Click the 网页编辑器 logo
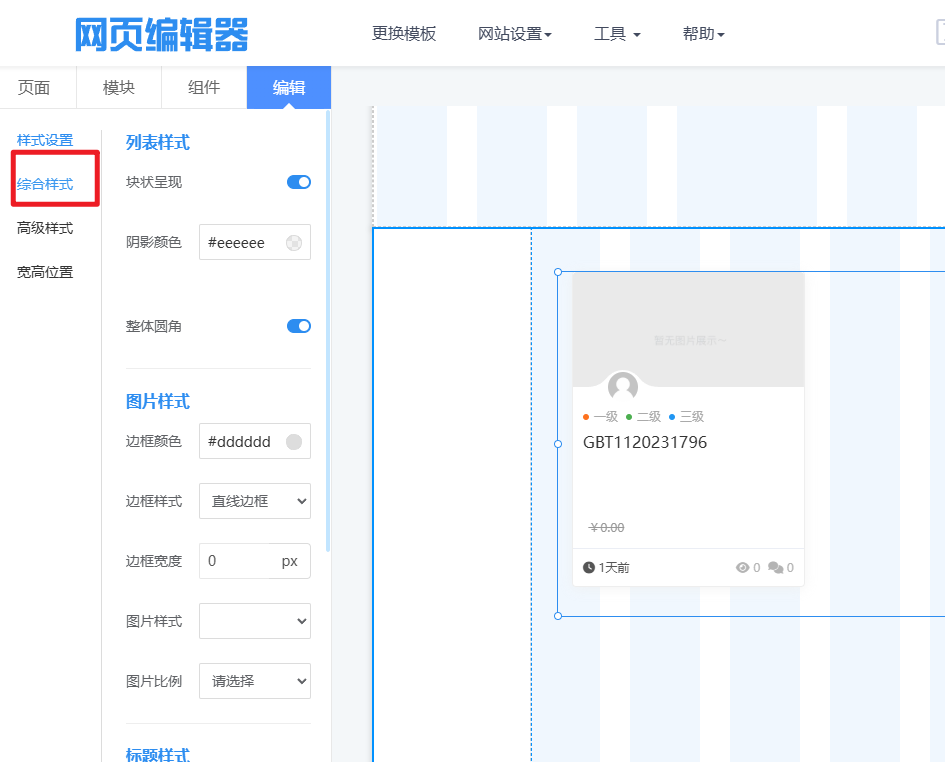The width and height of the screenshot is (945, 762). click(x=162, y=34)
